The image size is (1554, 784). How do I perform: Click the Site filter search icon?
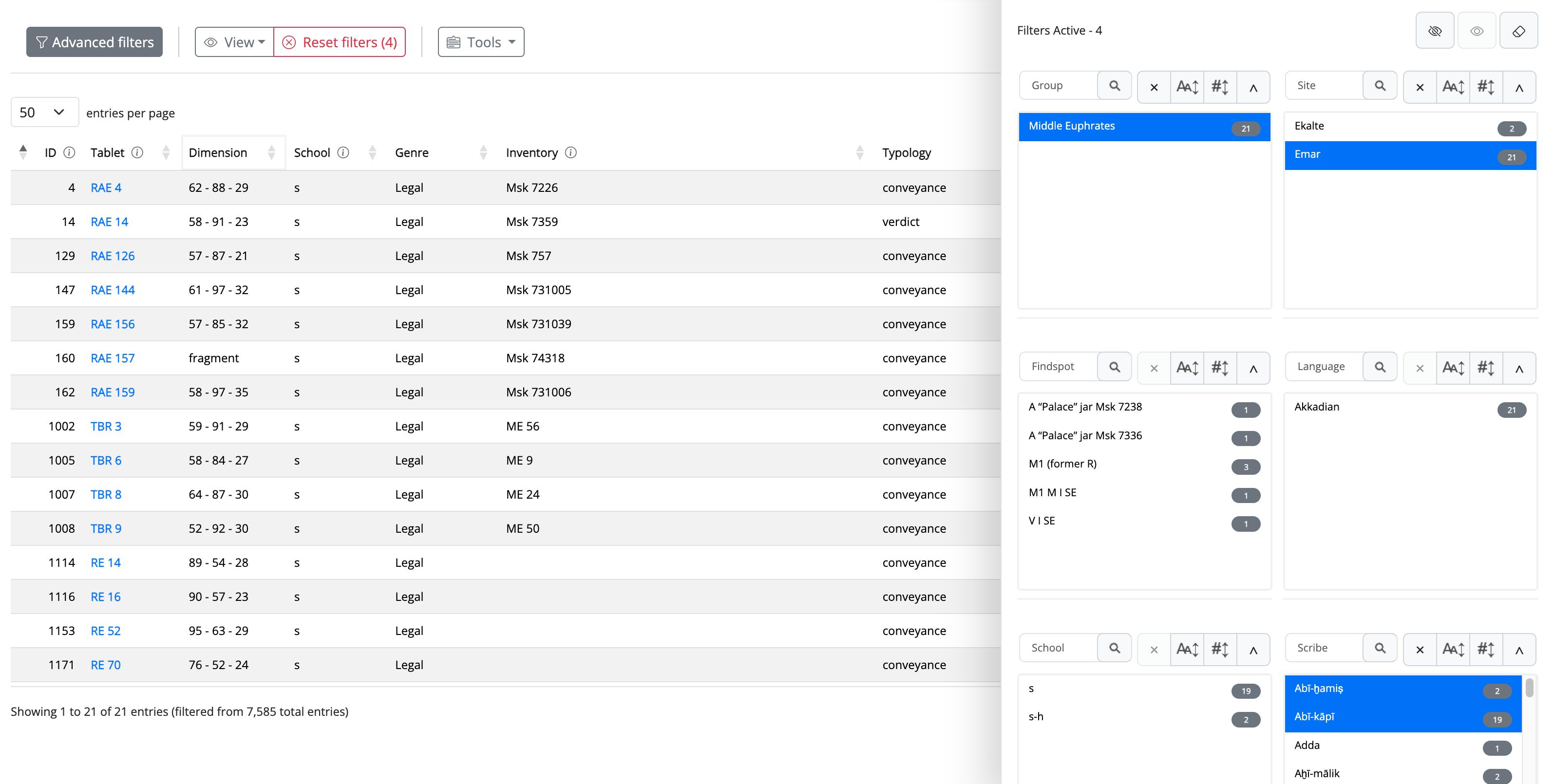[x=1380, y=86]
